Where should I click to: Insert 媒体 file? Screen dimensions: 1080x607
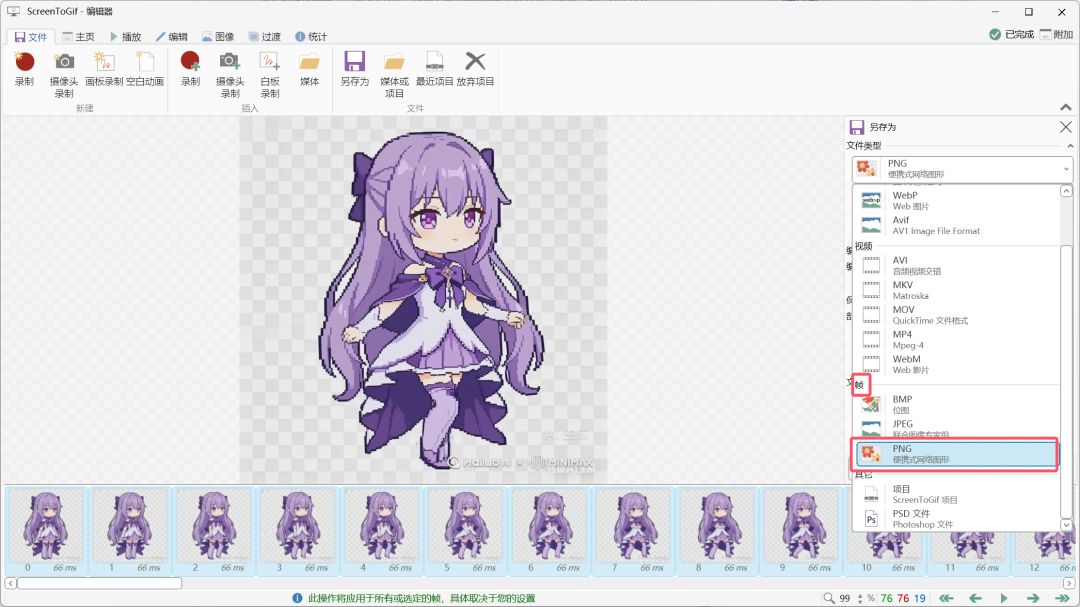tap(309, 69)
